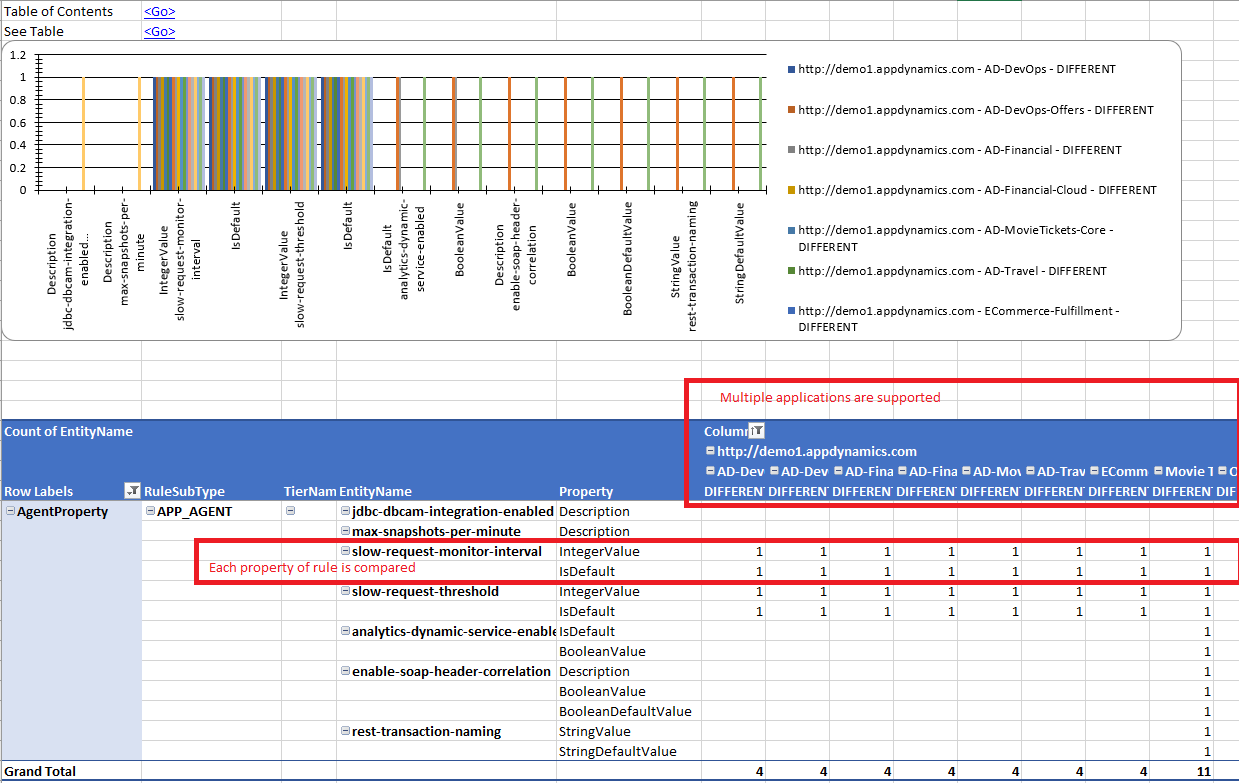The image size is (1239, 783).
Task: Follow the Go link beside Table of Contents
Action: pos(159,11)
